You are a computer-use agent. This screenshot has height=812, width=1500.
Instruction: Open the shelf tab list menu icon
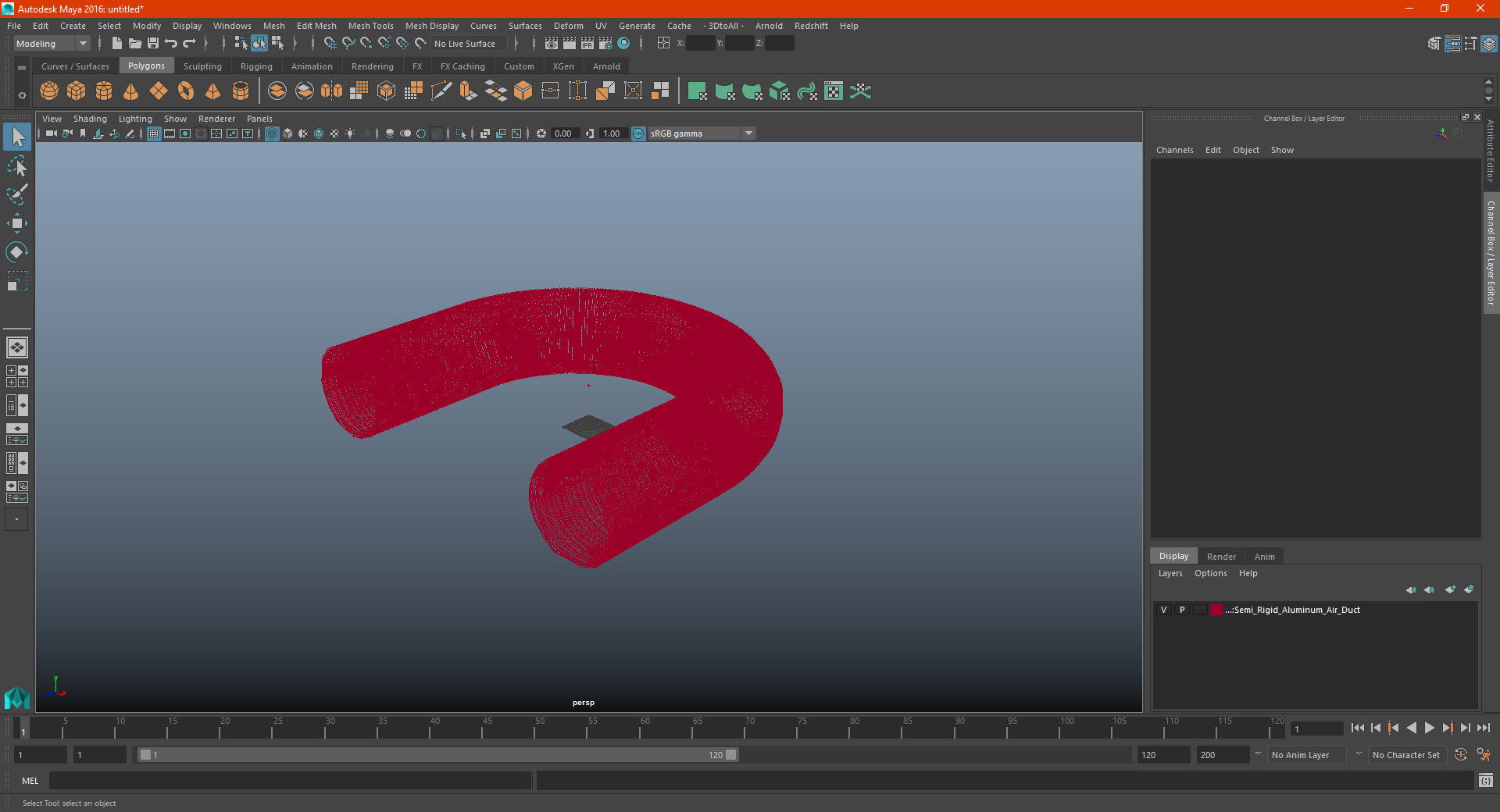(22, 68)
